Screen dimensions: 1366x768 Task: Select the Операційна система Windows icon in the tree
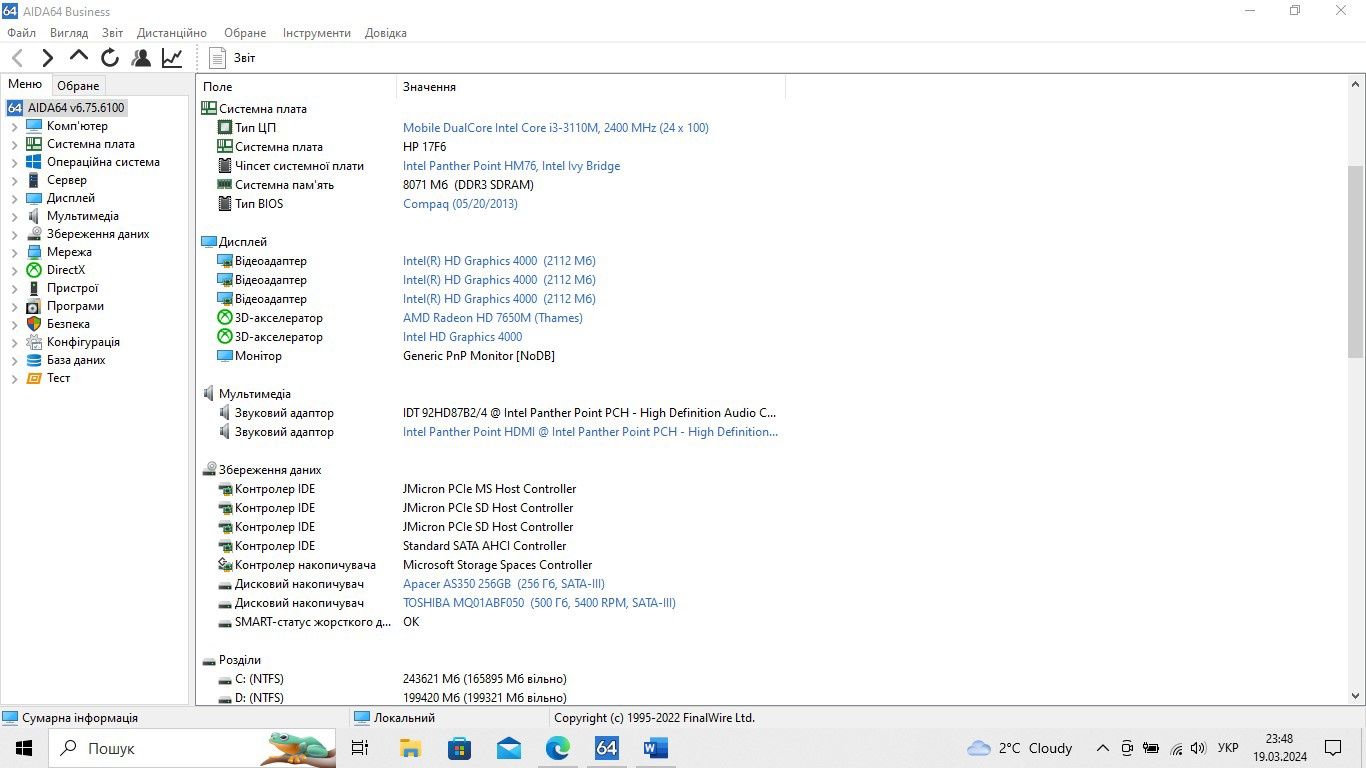(x=34, y=162)
